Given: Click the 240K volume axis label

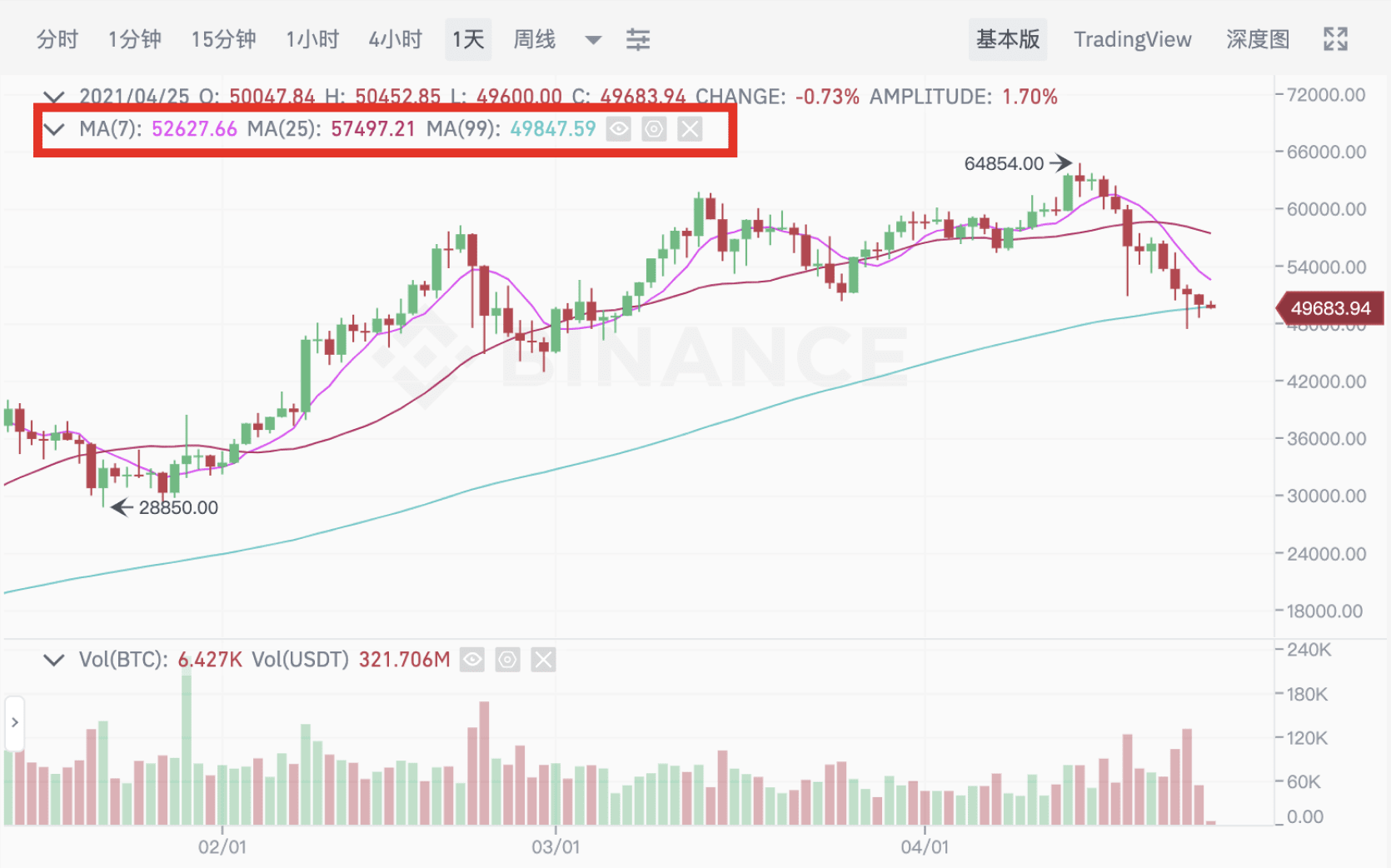Looking at the screenshot, I should [x=1309, y=650].
